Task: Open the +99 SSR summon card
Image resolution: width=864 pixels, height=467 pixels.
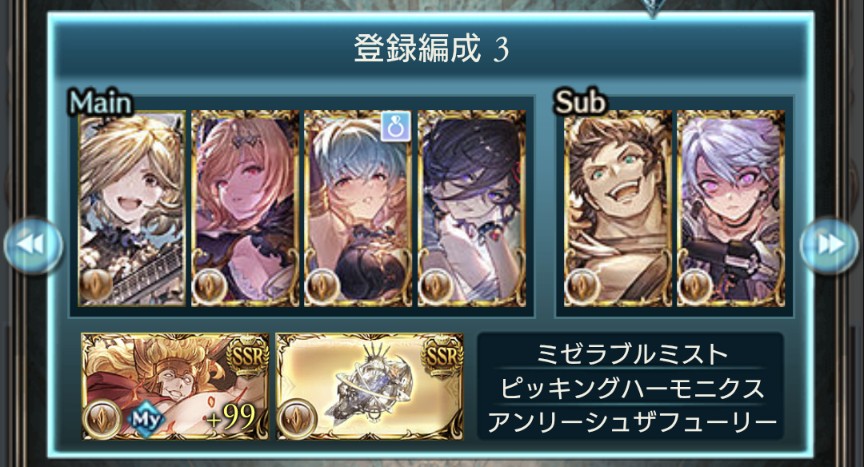Action: pos(175,386)
